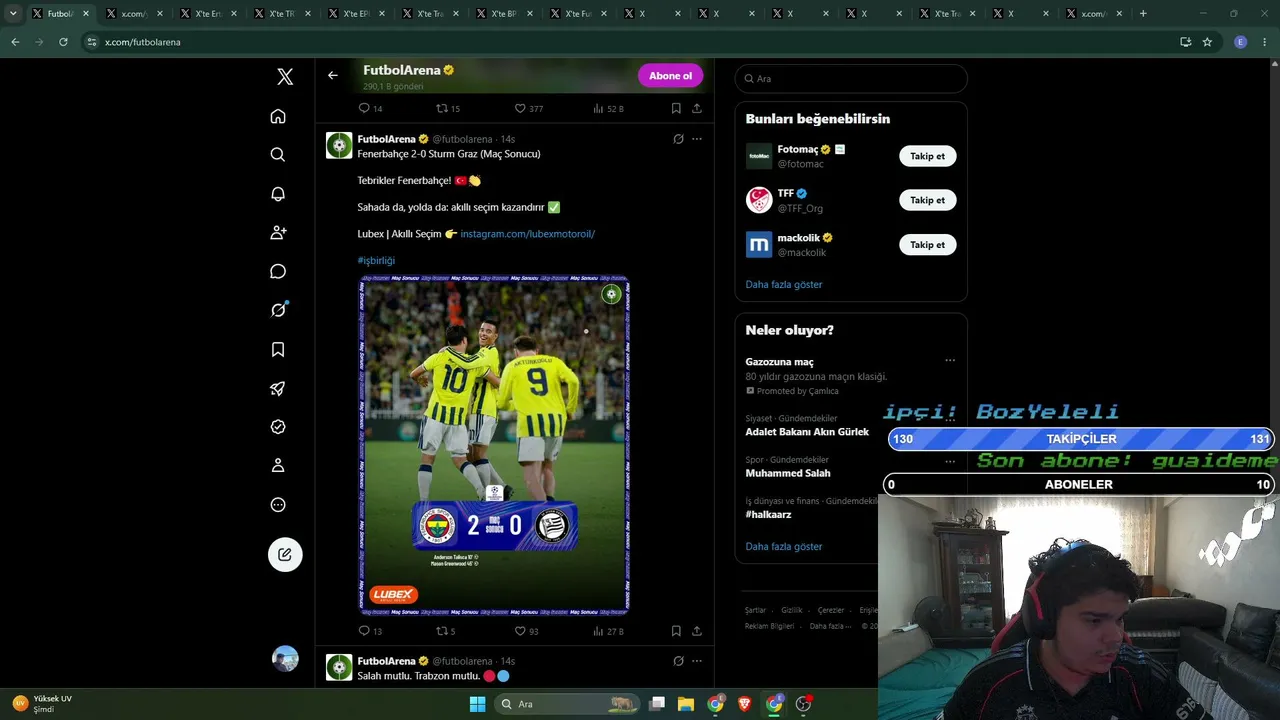Viewport: 1280px width, 720px height.
Task: Go back using the profile header arrow
Action: [x=333, y=75]
